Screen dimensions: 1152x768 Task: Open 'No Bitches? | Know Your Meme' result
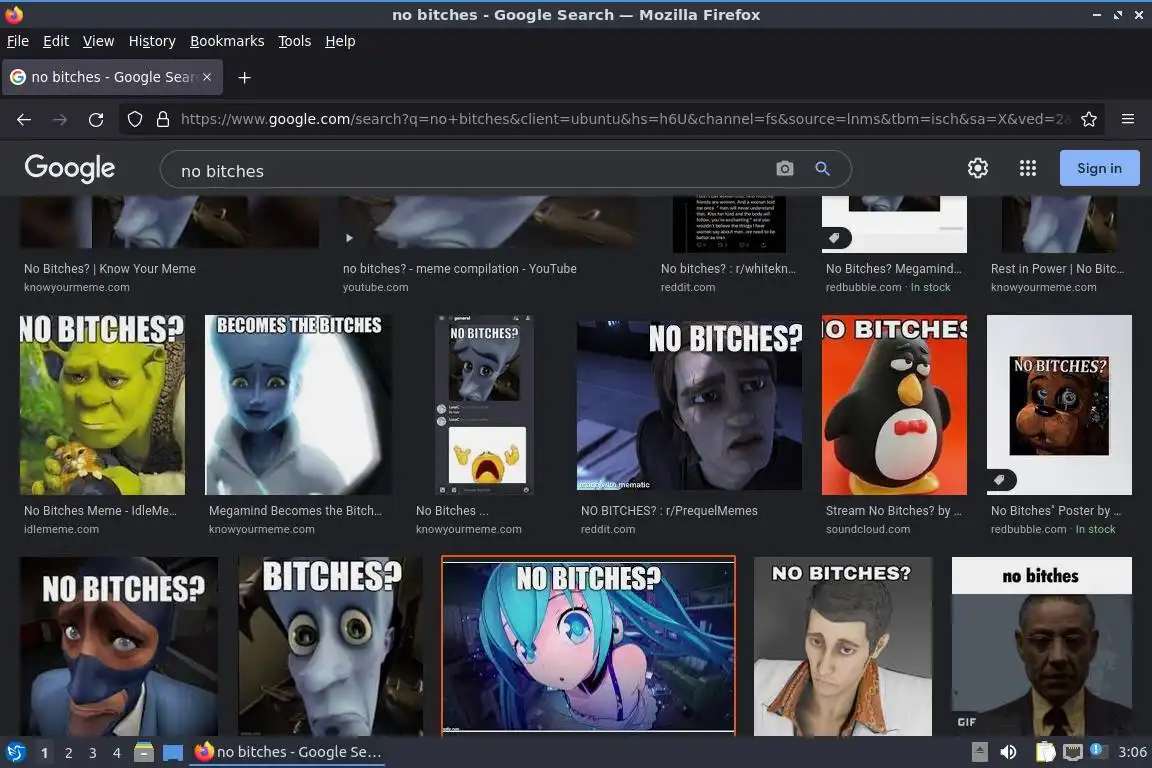coord(109,269)
